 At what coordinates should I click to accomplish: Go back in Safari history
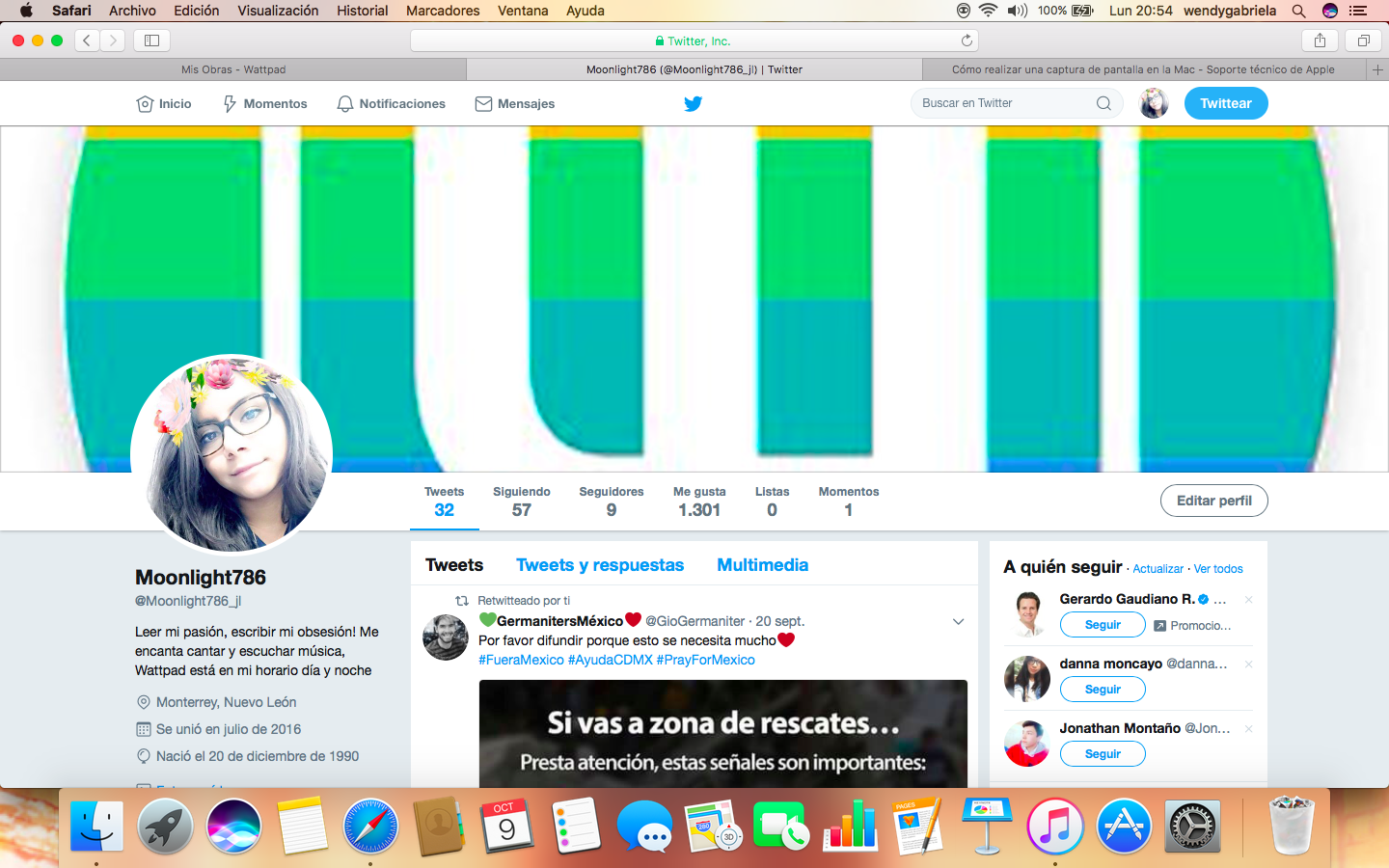point(87,41)
